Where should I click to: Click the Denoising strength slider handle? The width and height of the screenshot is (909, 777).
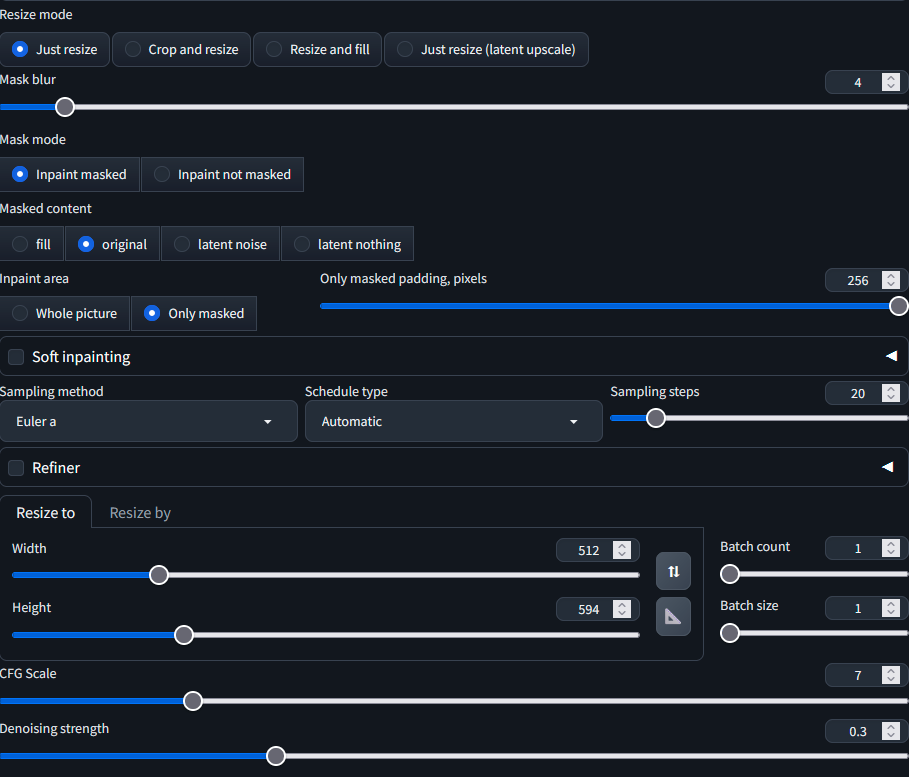(276, 756)
